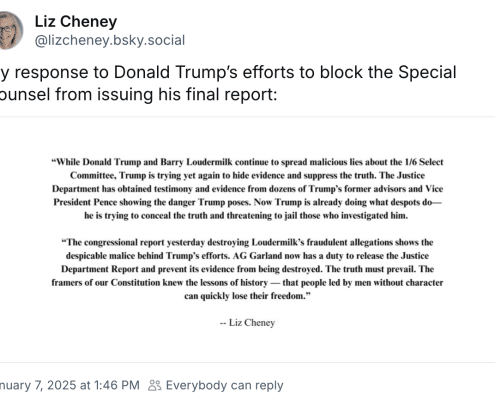
Task: Click the 'AG Garland' mention in statement
Action: coord(257,256)
